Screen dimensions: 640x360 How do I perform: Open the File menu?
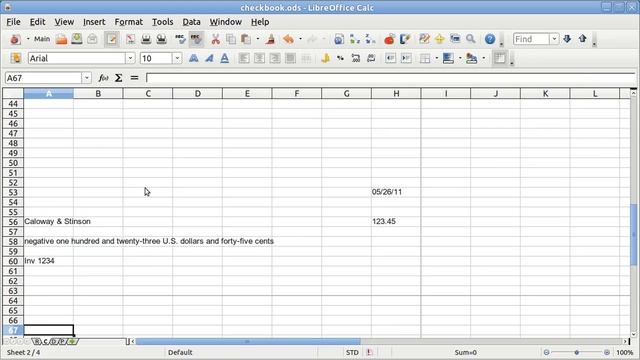click(13, 22)
